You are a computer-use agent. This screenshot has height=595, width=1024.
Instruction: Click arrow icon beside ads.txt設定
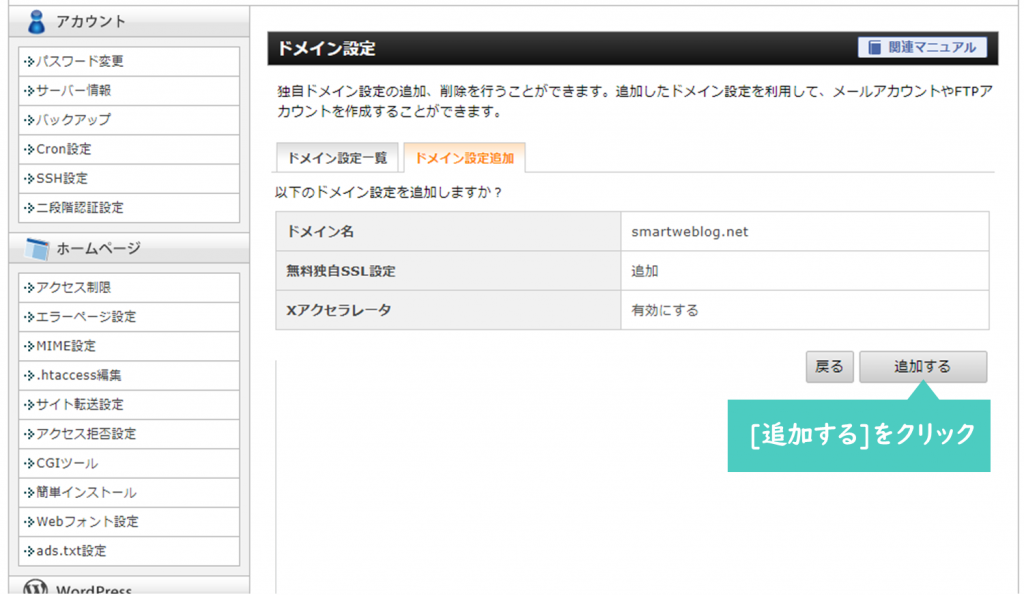[29, 551]
